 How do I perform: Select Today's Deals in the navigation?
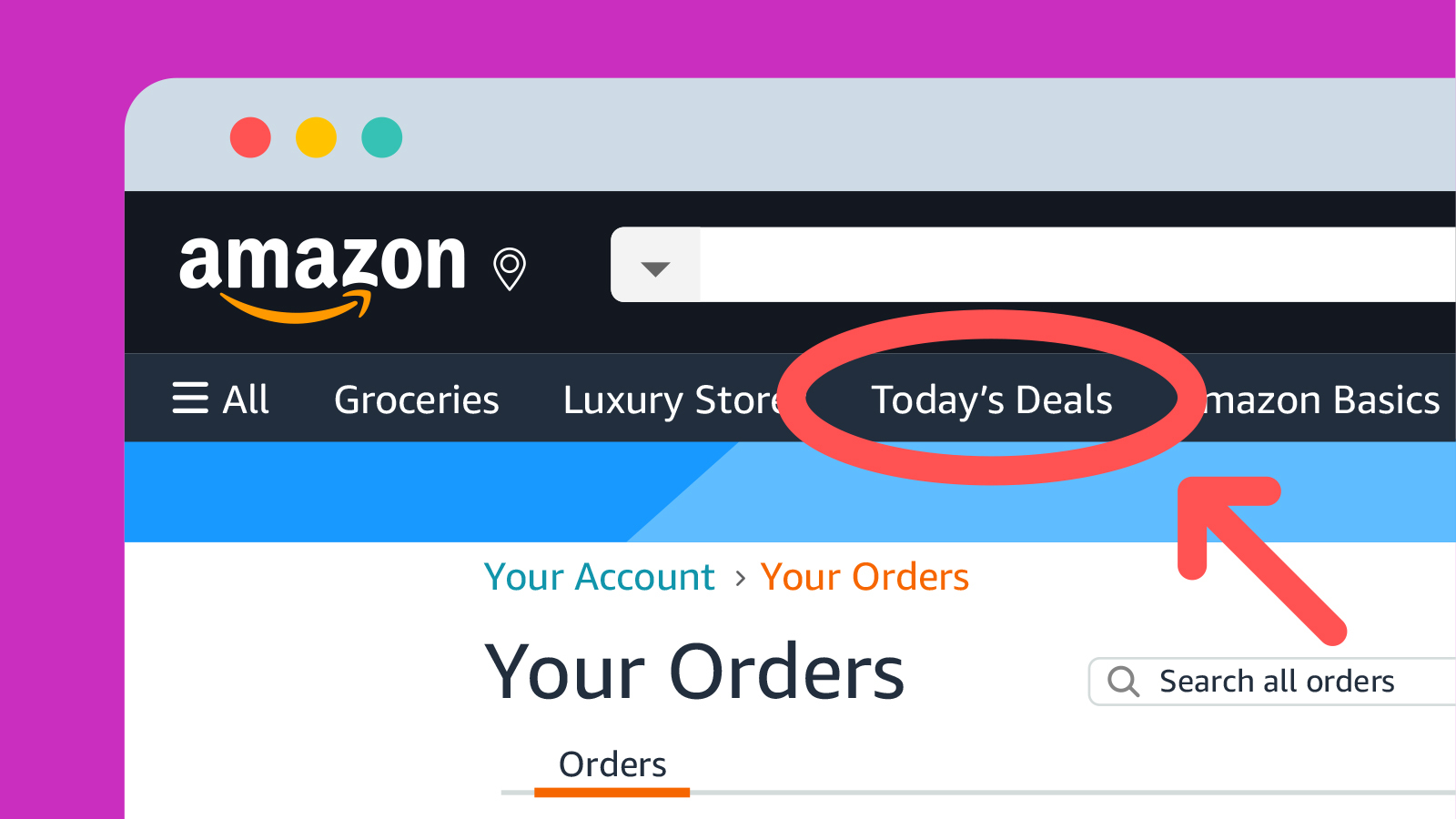point(992,400)
